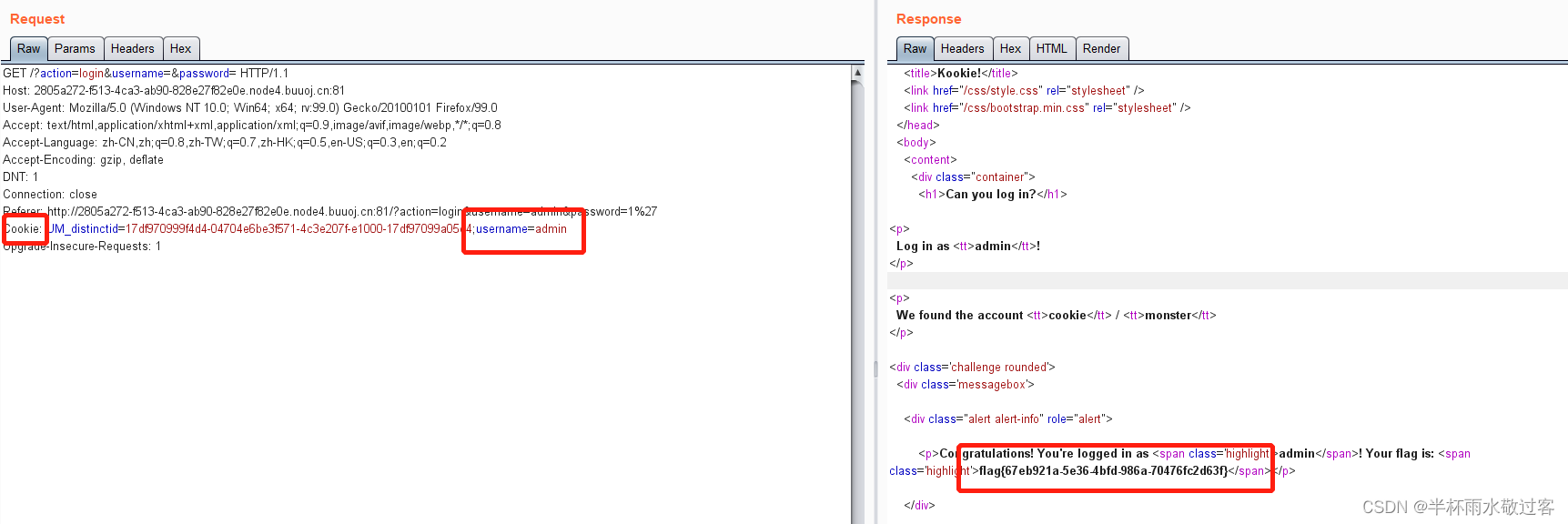The width and height of the screenshot is (1568, 524).
Task: Open the Response HTML tab
Action: pyautogui.click(x=1051, y=49)
